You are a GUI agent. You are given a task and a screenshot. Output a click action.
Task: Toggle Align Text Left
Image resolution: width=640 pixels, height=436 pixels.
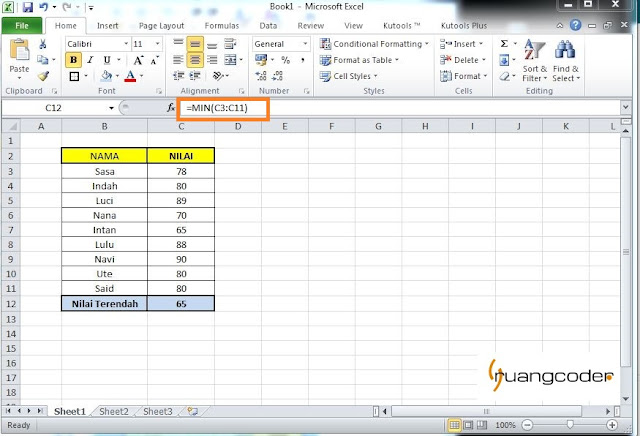pos(178,60)
